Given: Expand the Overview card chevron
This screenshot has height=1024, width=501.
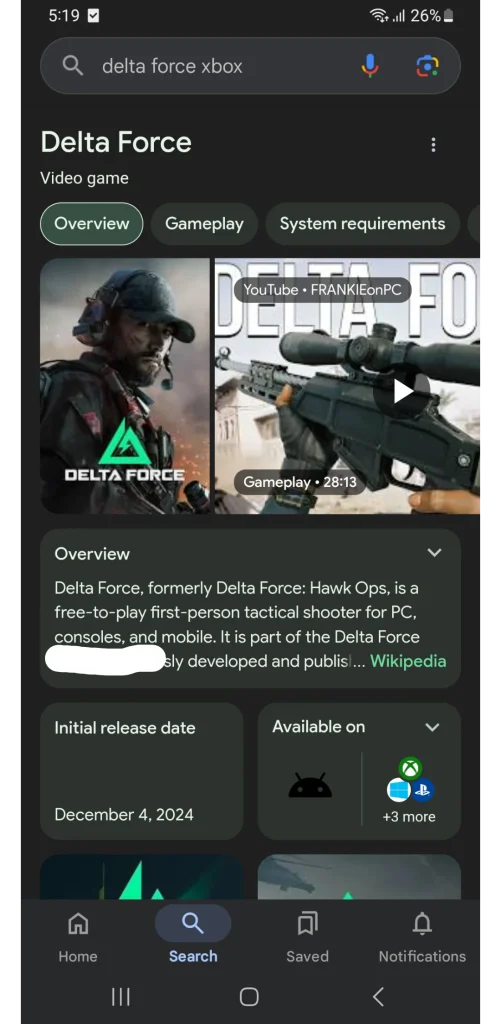Looking at the screenshot, I should pos(434,553).
